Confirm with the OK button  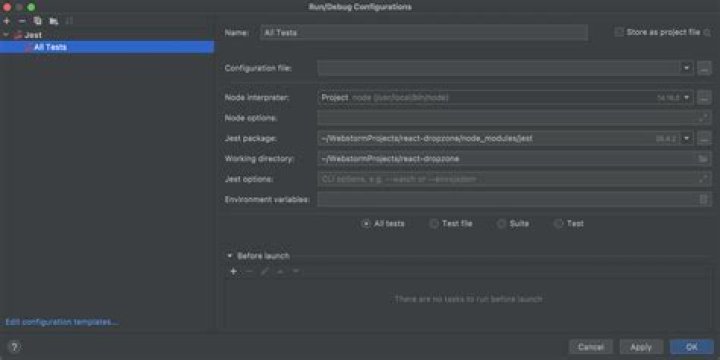[x=692, y=347]
